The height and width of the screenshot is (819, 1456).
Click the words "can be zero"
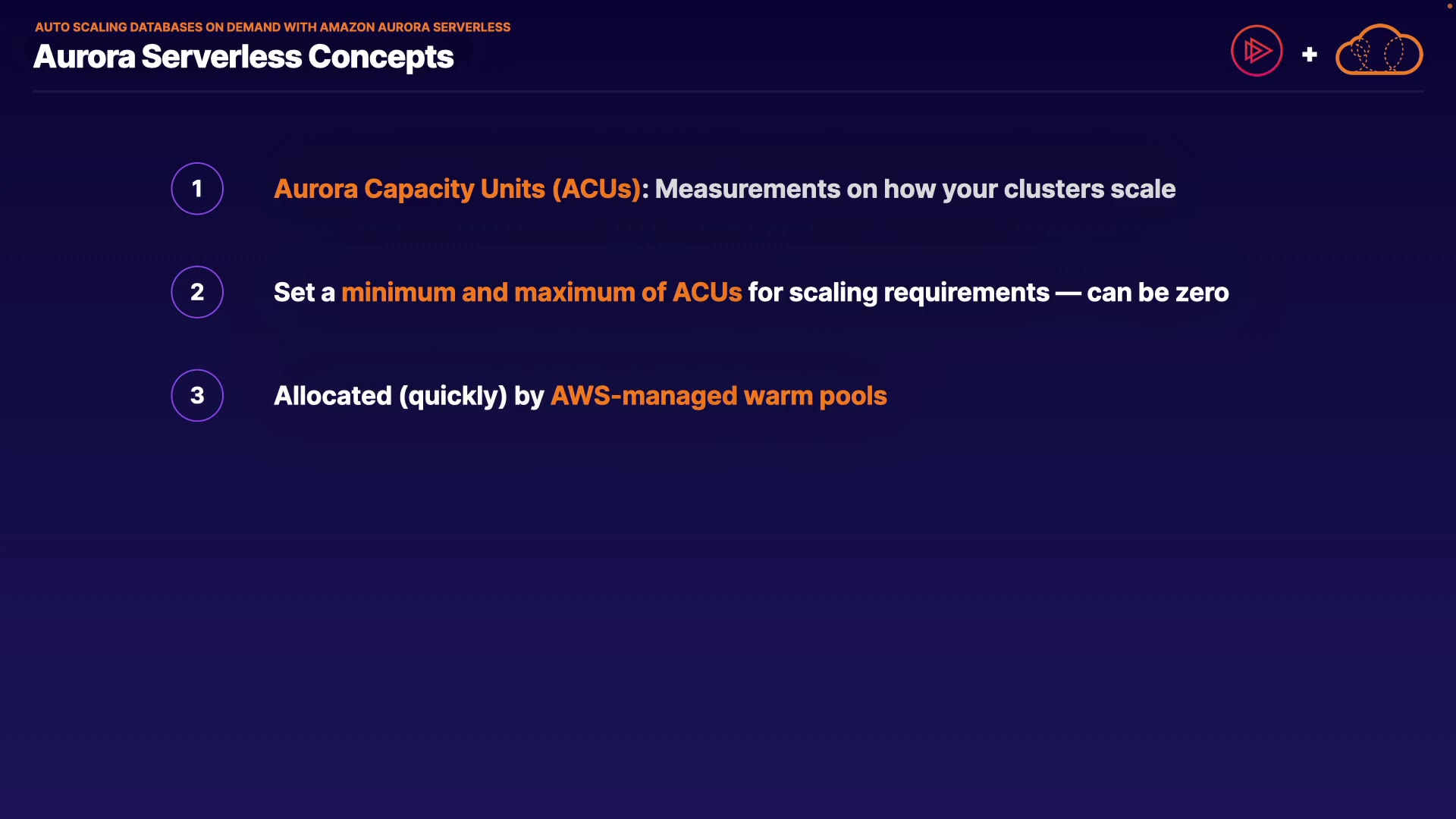pyautogui.click(x=1157, y=293)
